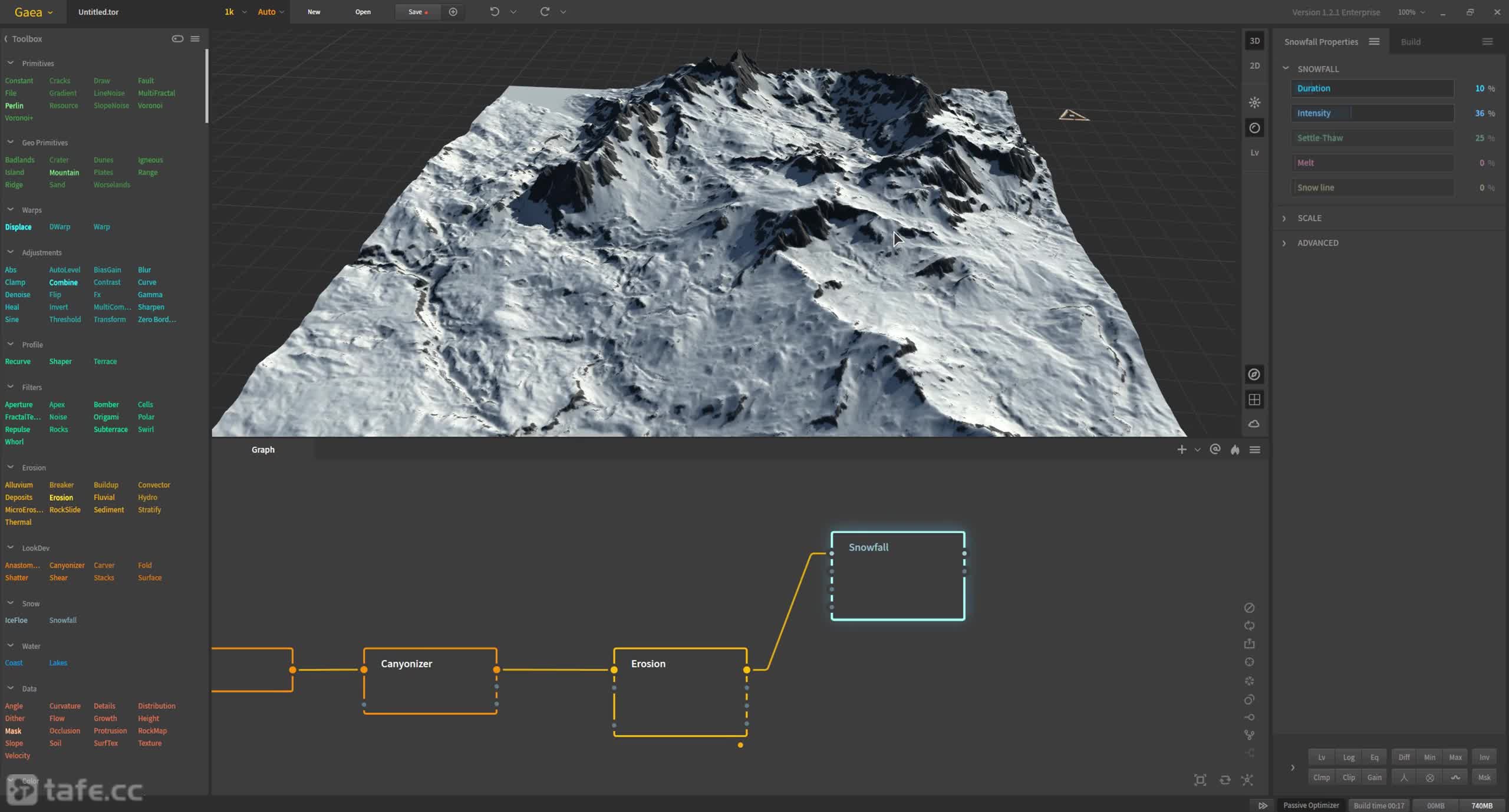Open the Build panel hamburger menu
Screen dimensions: 1509x812
(1487, 42)
